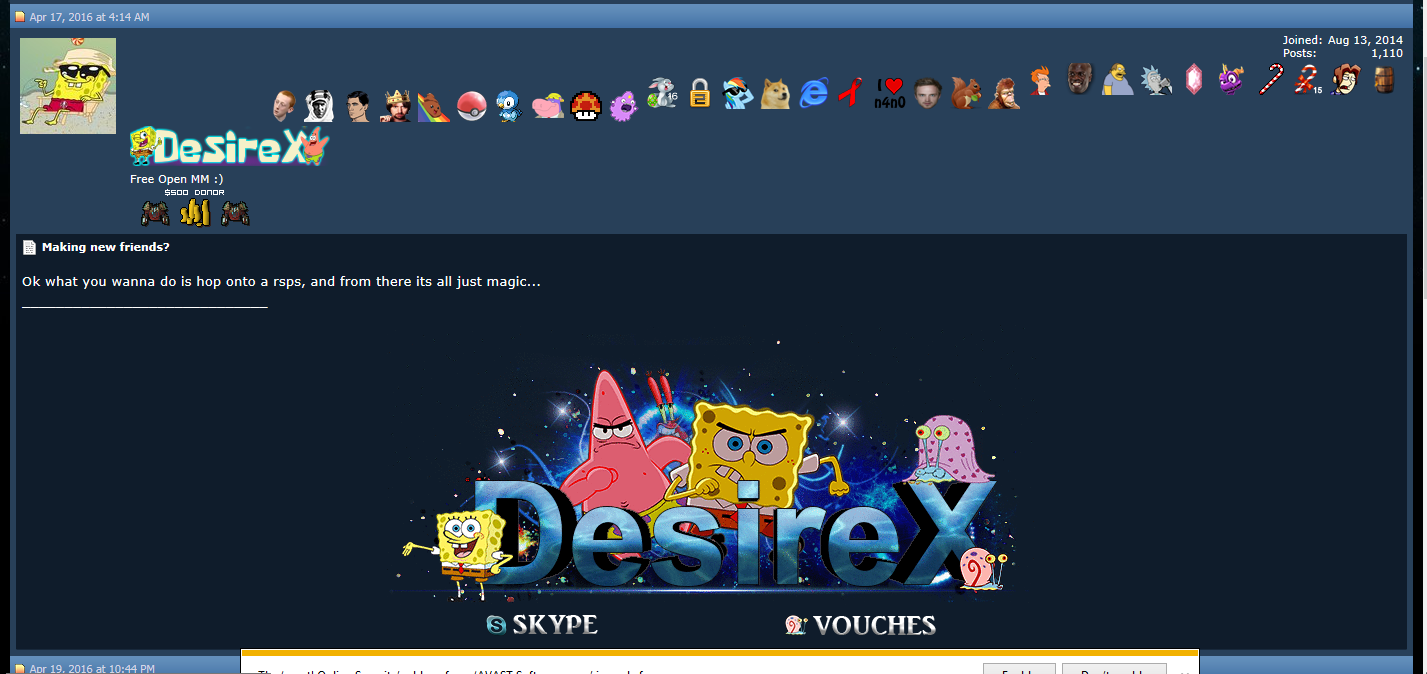Click the pink crystal gem award
Viewport: 1427px width, 674px height.
click(1193, 79)
